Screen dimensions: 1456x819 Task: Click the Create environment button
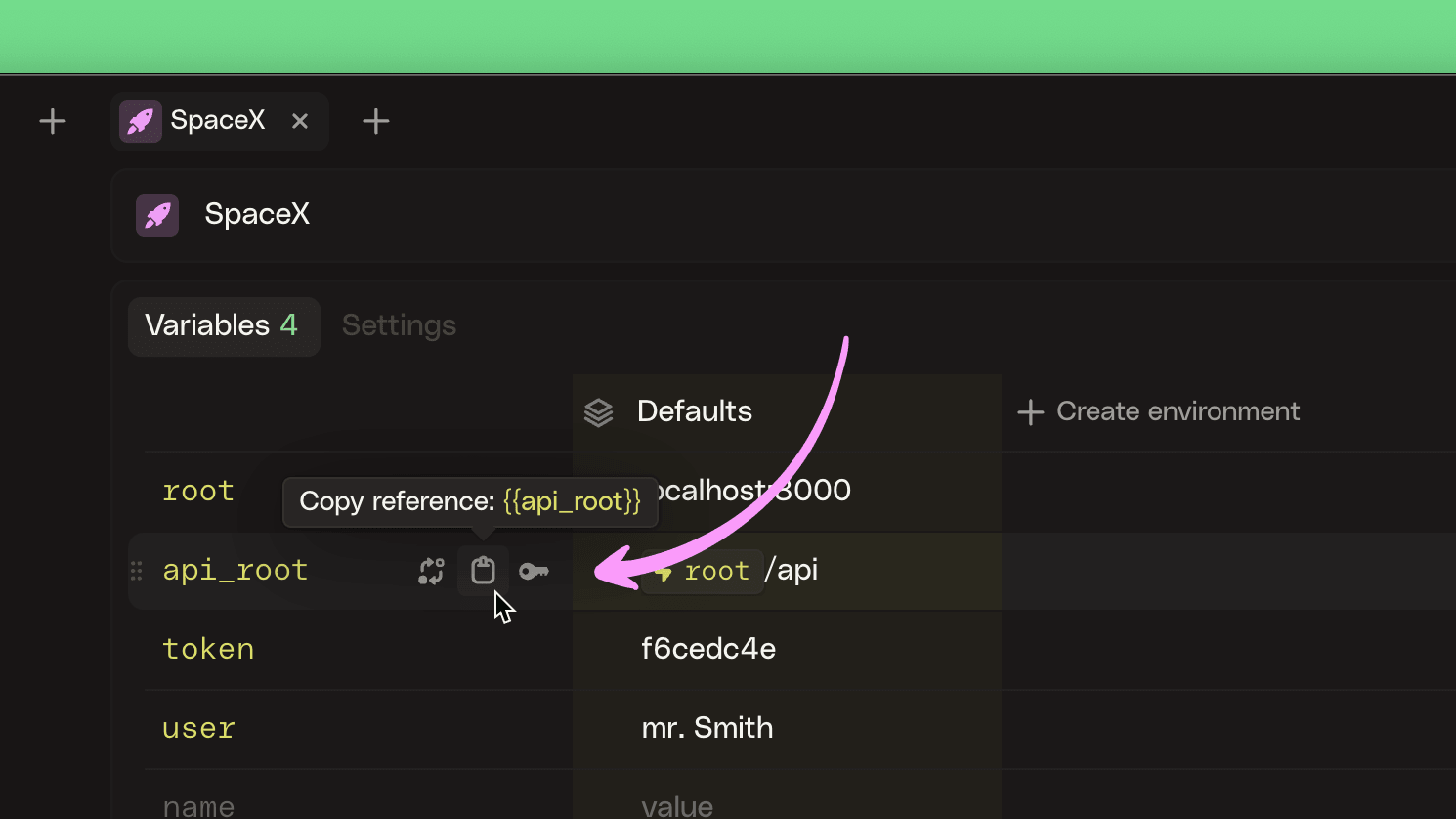click(x=1158, y=411)
